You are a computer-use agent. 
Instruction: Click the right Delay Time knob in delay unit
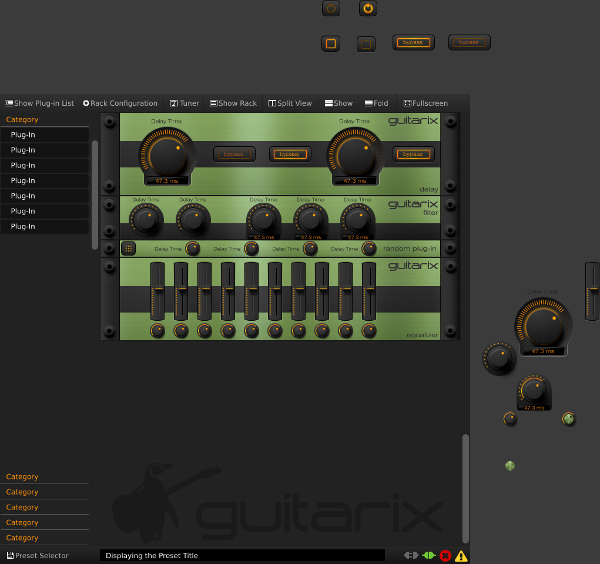355,155
